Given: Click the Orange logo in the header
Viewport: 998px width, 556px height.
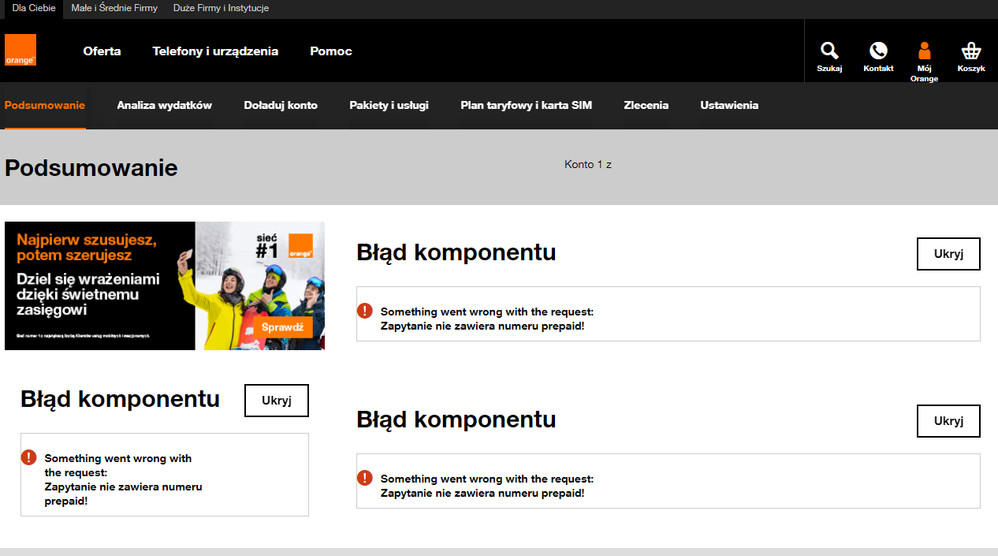Looking at the screenshot, I should pyautogui.click(x=20, y=51).
